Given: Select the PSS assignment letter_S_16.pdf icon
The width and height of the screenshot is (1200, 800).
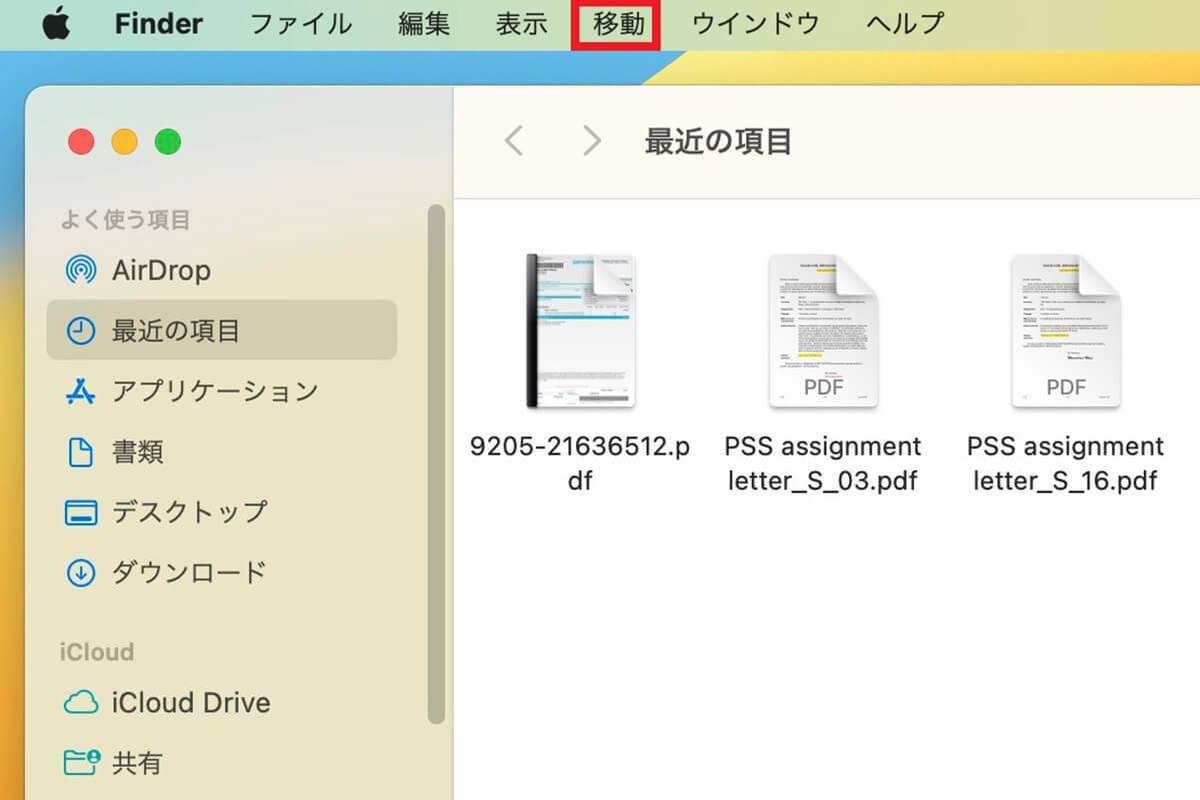Looking at the screenshot, I should (1065, 331).
